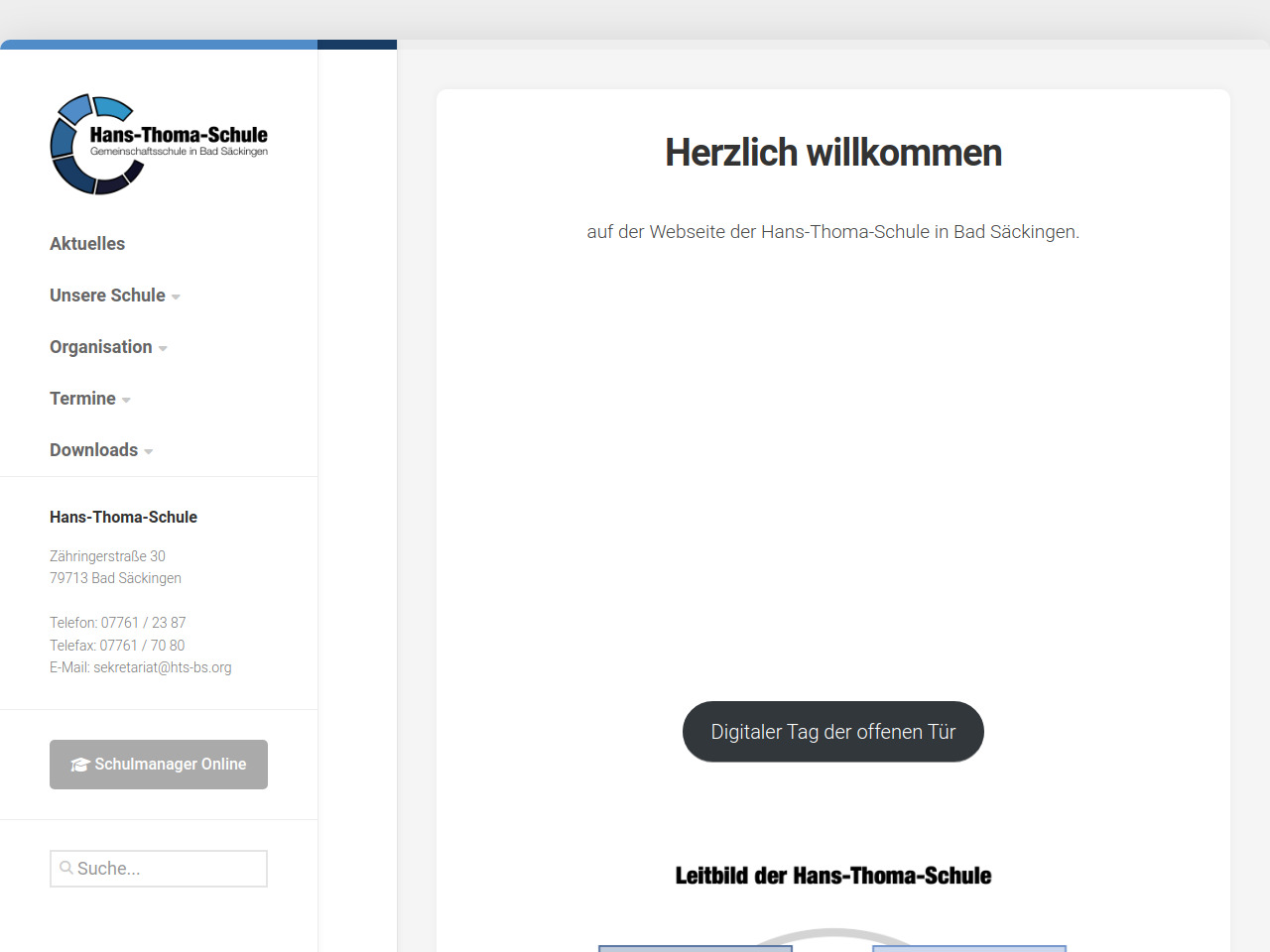Click the Leitbild der Hans-Thoma-Schule heading
1270x952 pixels.
832,876
